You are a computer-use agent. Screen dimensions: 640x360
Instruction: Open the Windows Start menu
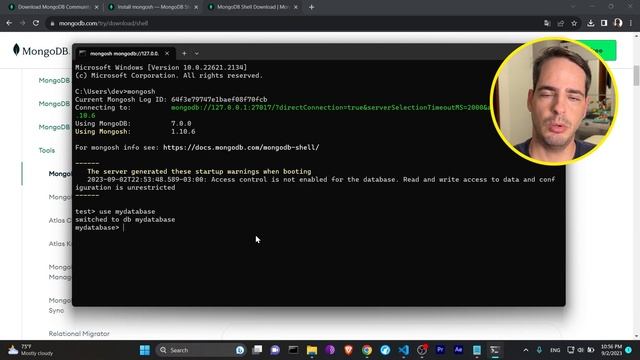pos(145,350)
